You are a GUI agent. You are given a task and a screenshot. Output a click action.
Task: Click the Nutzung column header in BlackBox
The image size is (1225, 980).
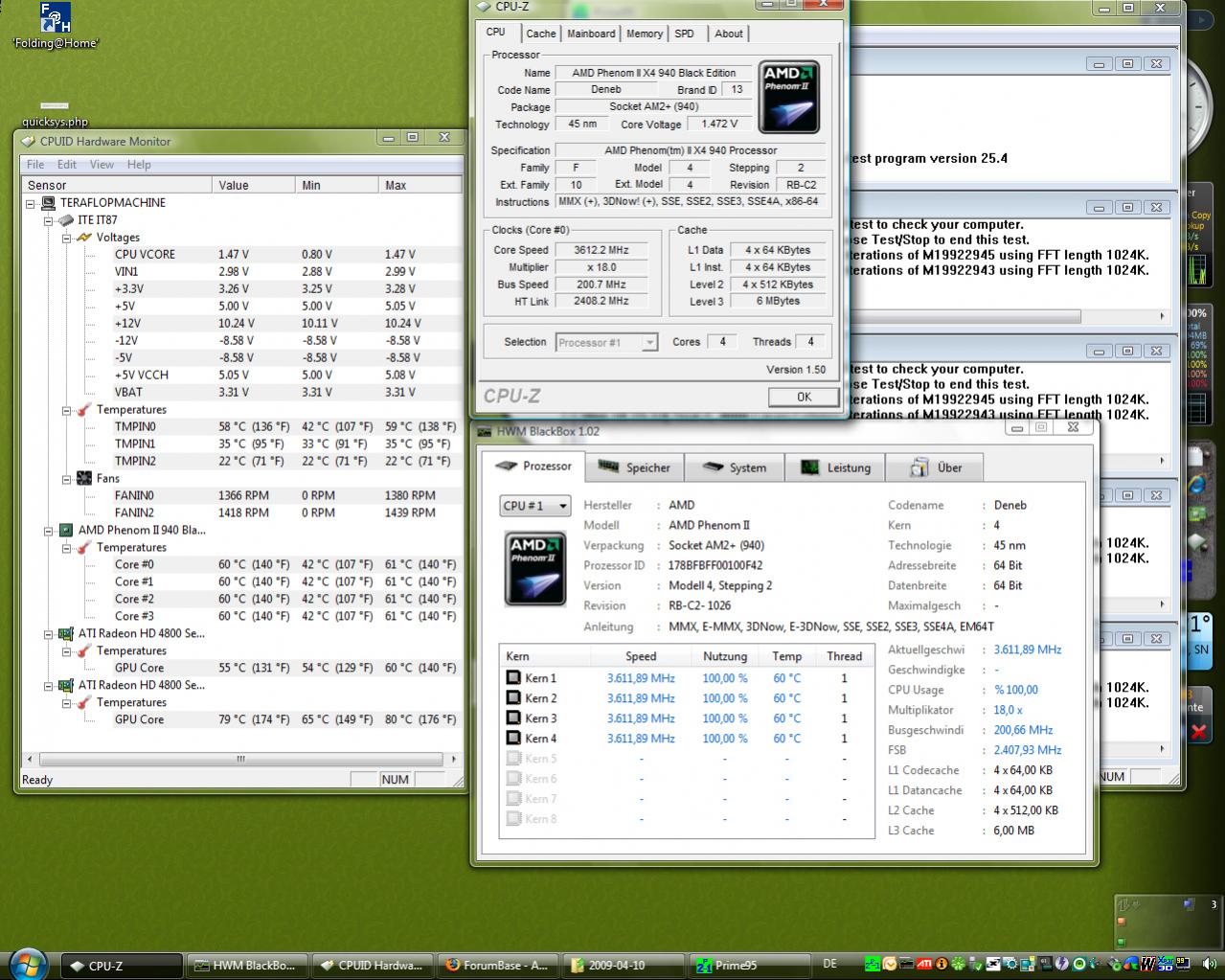coord(725,656)
